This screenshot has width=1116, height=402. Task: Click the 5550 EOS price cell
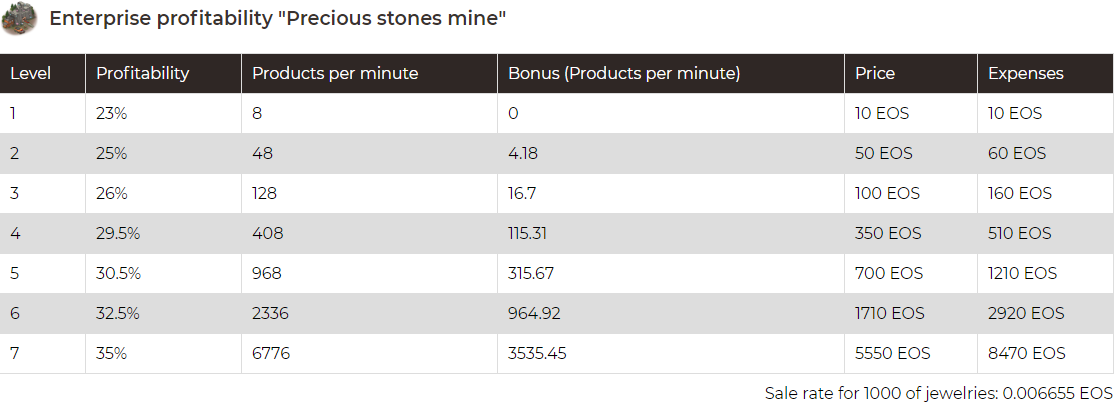click(892, 353)
